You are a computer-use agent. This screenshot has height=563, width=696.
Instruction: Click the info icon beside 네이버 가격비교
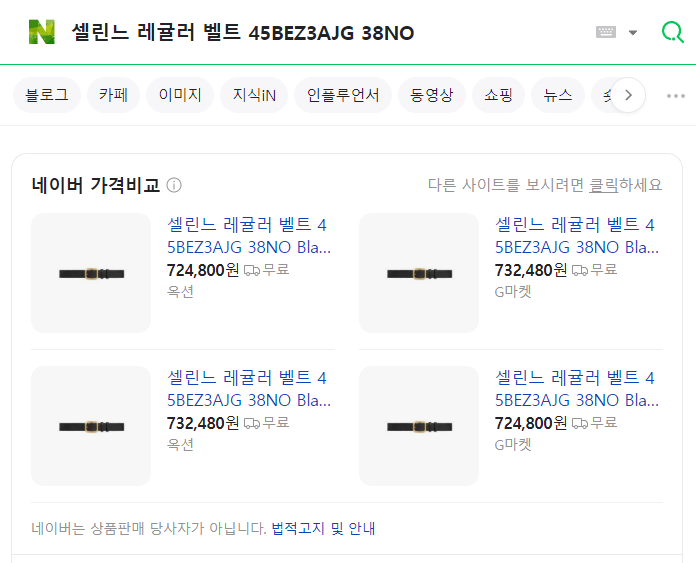tap(174, 185)
